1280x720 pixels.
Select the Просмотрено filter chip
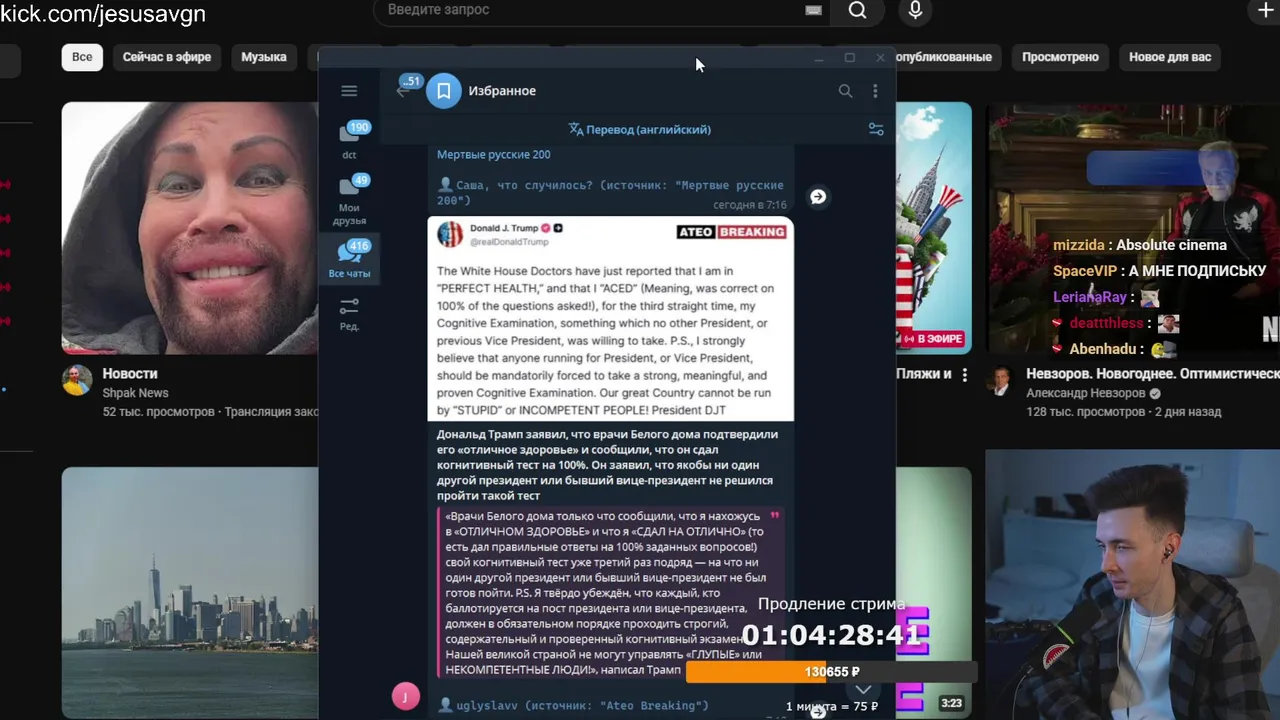1060,57
